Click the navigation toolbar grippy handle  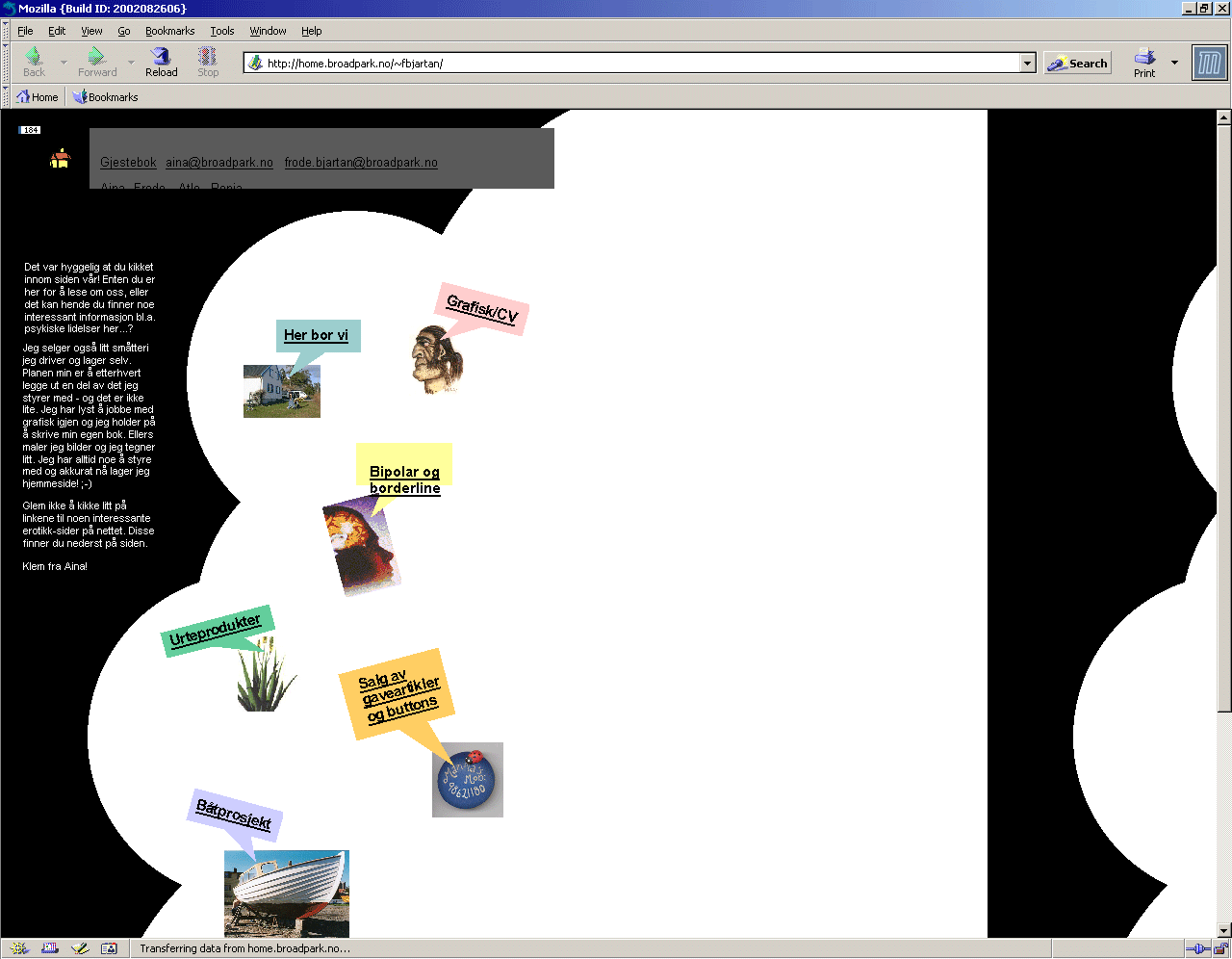coord(6,64)
